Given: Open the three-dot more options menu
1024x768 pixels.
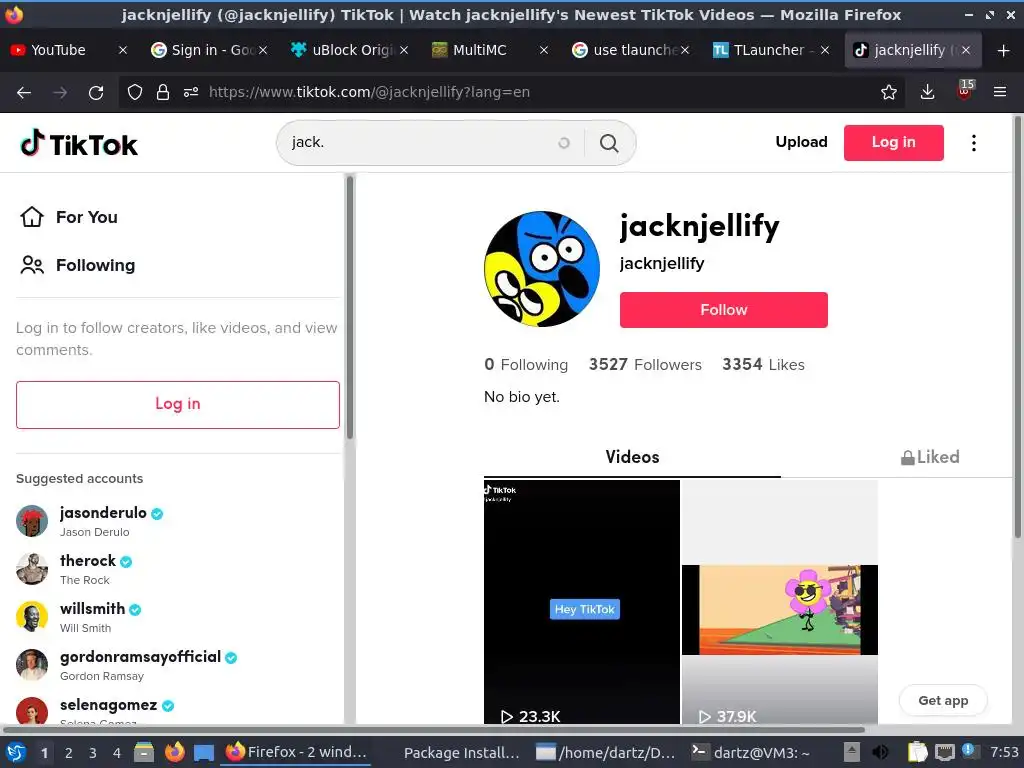Looking at the screenshot, I should point(973,143).
